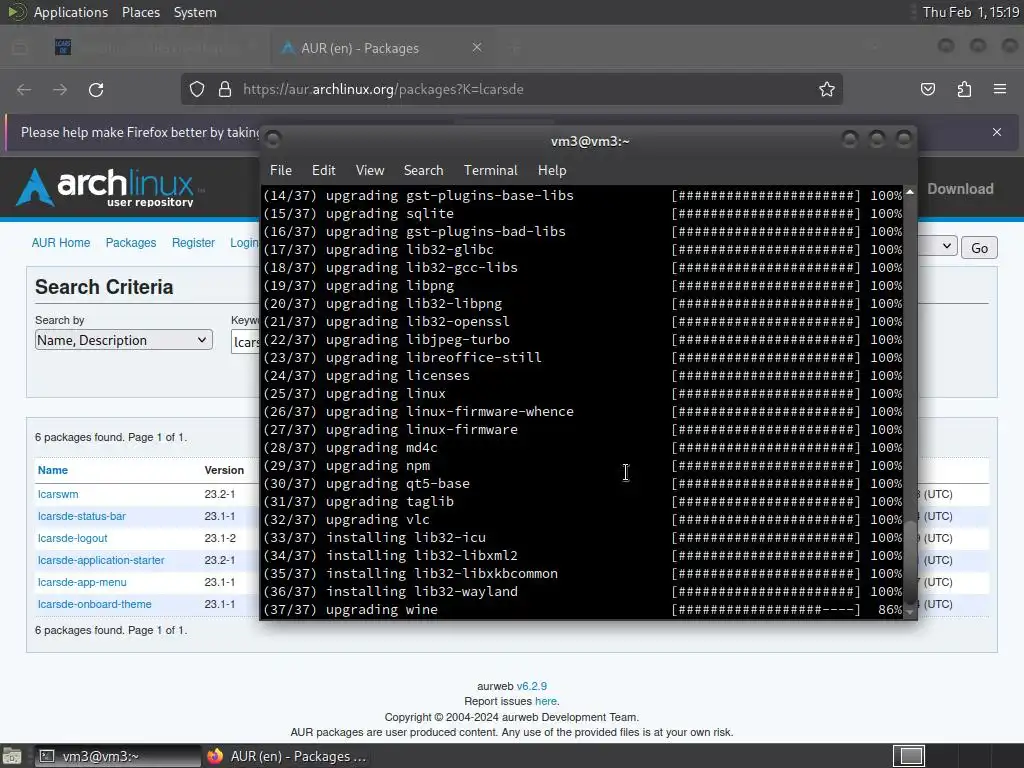Click the clock showing Thu Feb 1, 15:19
Screen dimensions: 1024x768
click(970, 12)
